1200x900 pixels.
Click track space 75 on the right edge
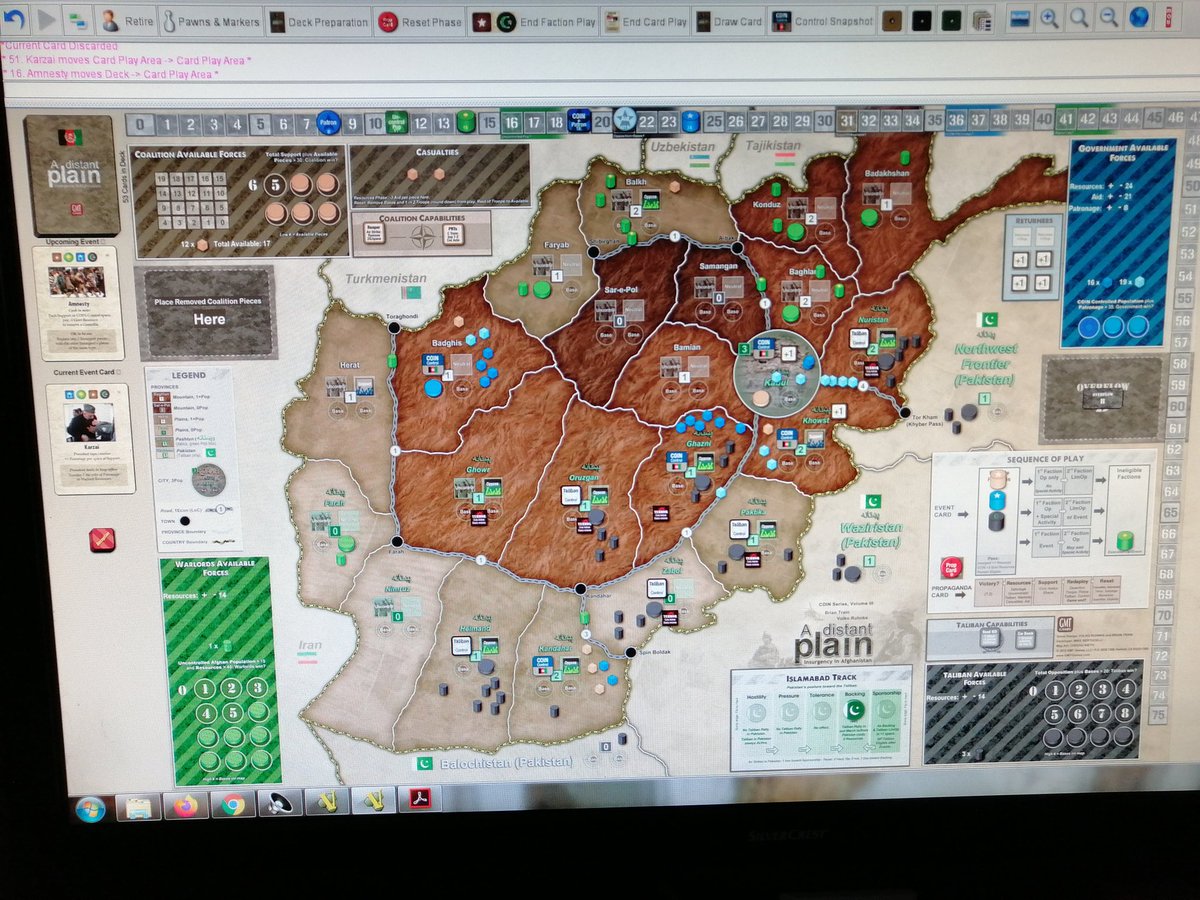click(x=1158, y=715)
